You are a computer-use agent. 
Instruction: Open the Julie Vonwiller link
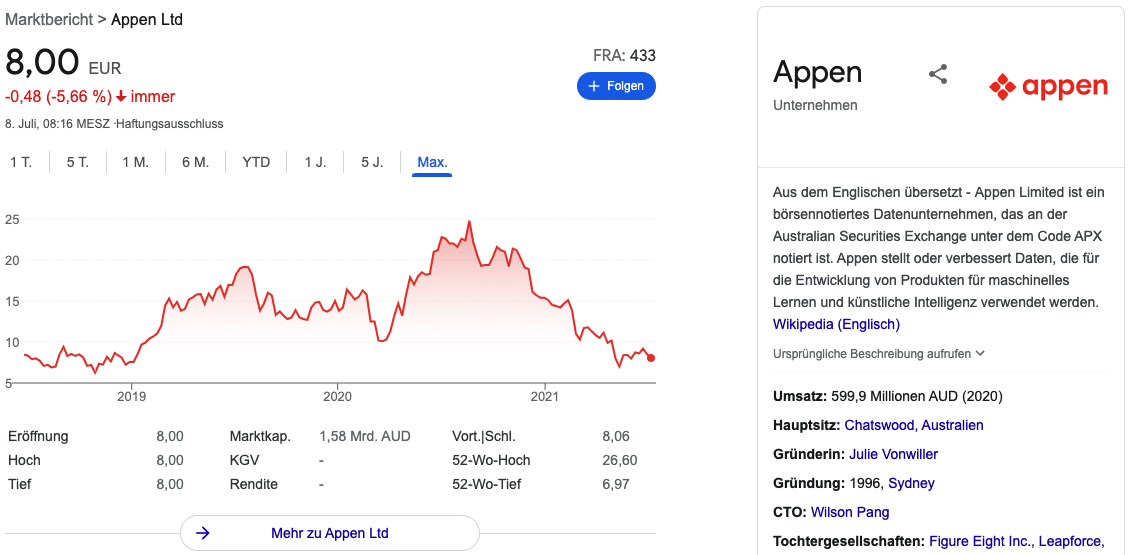point(894,454)
